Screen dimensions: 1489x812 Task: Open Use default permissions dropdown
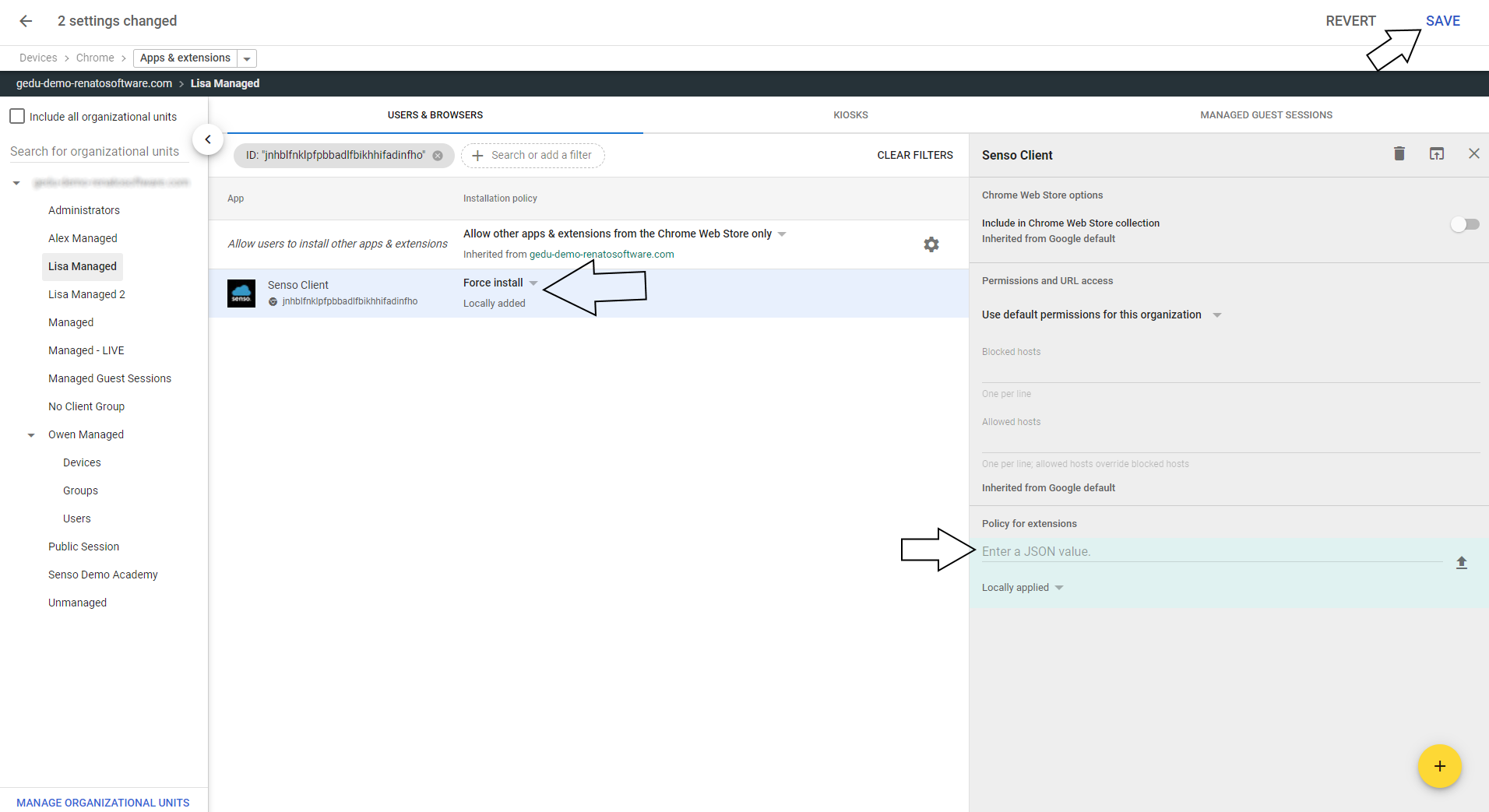pyautogui.click(x=1101, y=315)
